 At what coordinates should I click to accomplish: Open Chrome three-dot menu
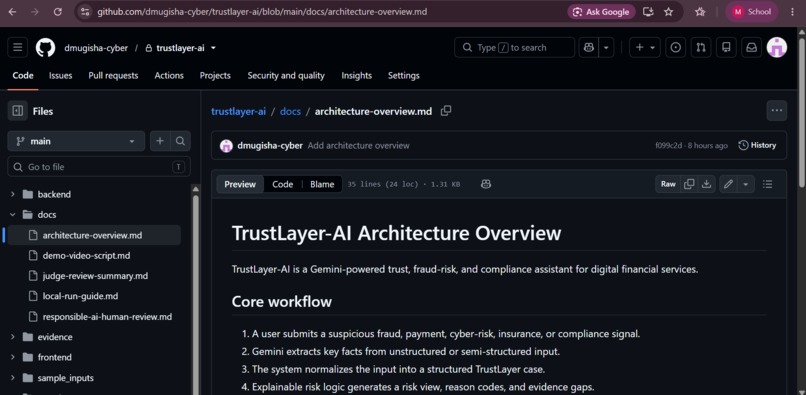coord(792,12)
